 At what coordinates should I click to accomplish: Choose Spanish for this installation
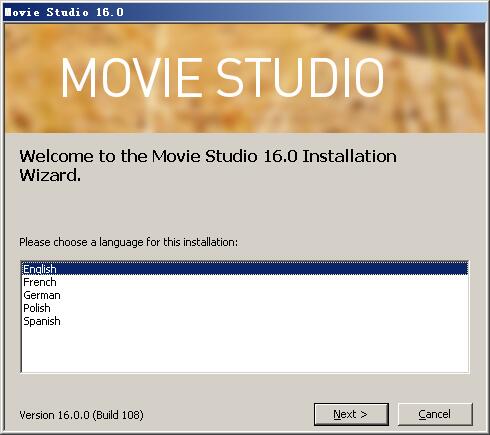pyautogui.click(x=42, y=321)
